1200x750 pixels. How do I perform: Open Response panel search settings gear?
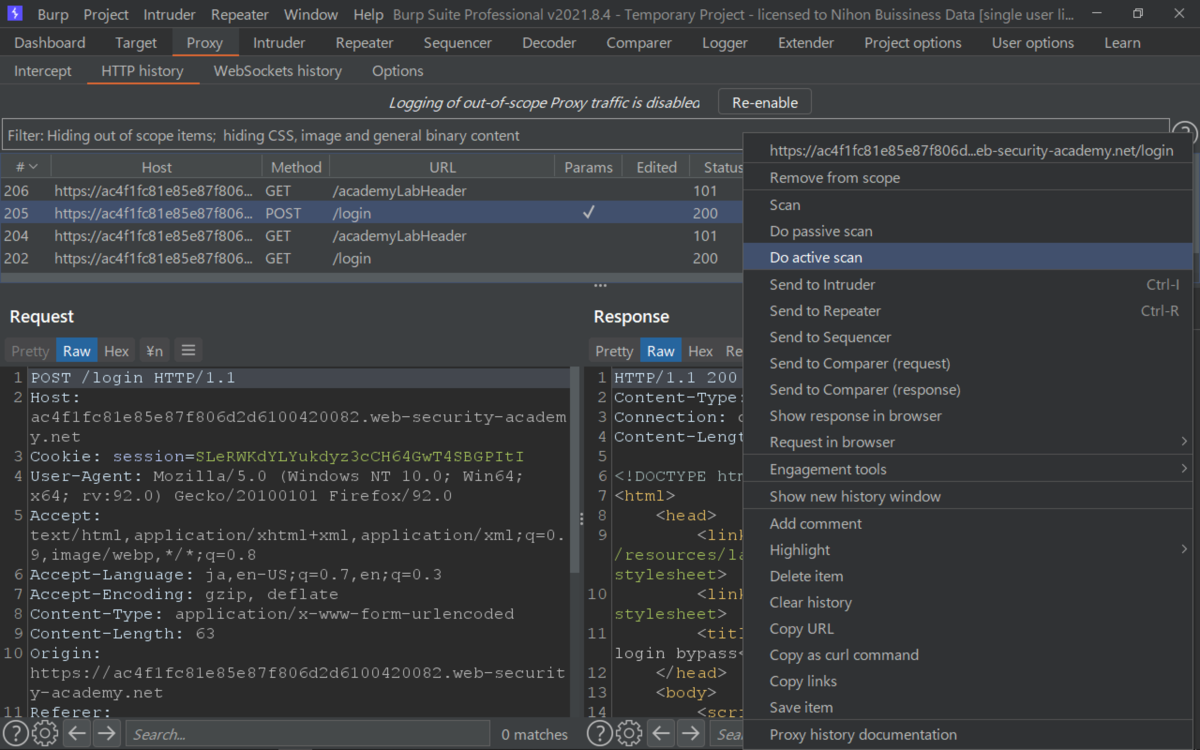(x=629, y=734)
